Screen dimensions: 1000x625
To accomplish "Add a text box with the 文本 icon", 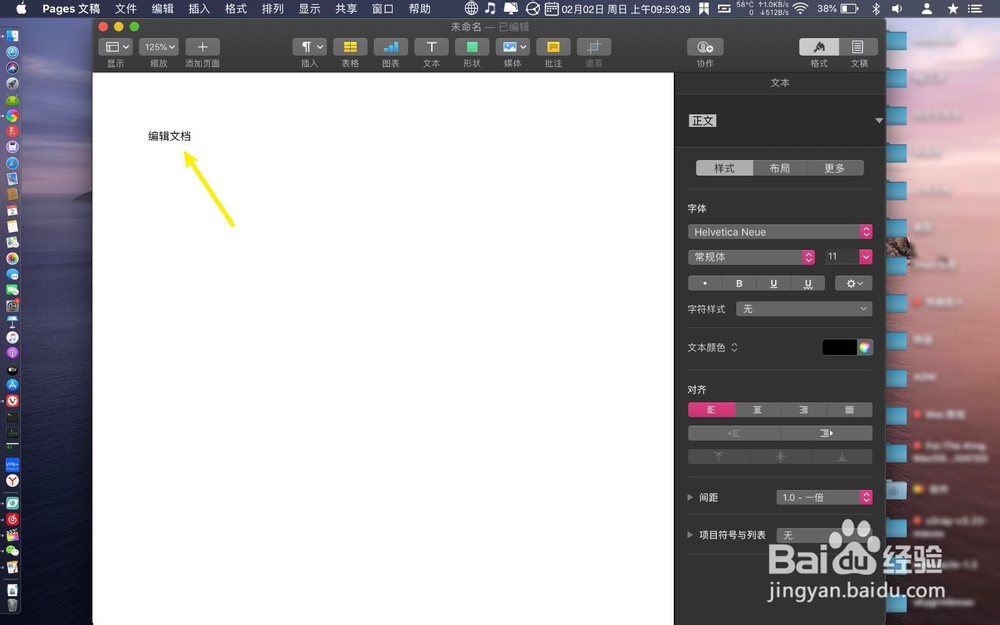I will [x=431, y=47].
